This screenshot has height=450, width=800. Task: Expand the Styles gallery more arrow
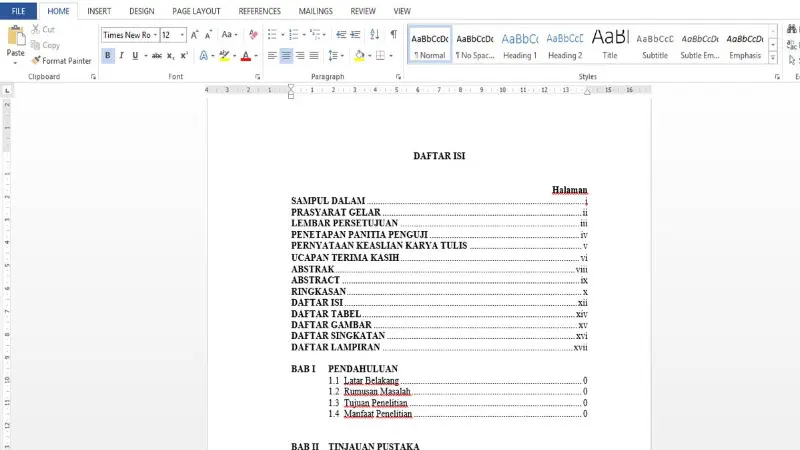click(773, 58)
